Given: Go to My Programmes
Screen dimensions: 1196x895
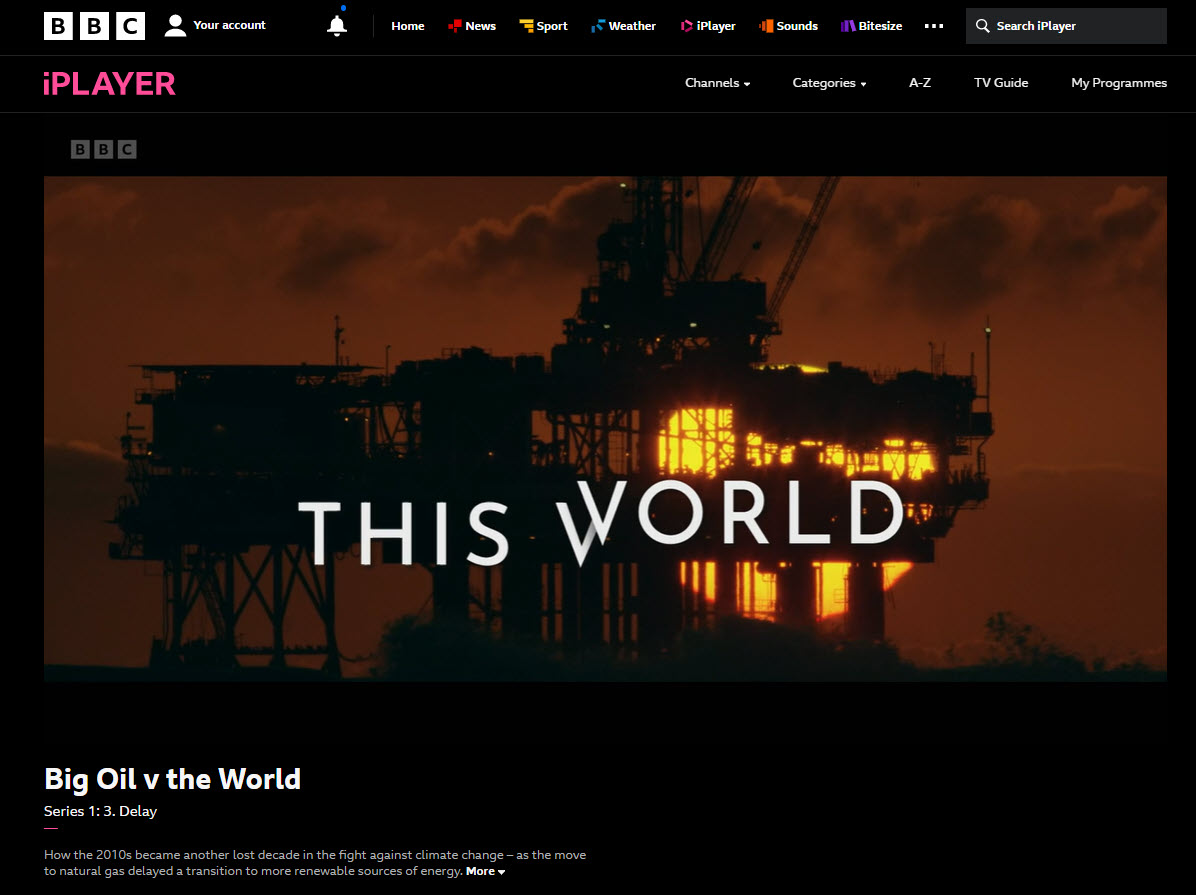Looking at the screenshot, I should pyautogui.click(x=1118, y=83).
